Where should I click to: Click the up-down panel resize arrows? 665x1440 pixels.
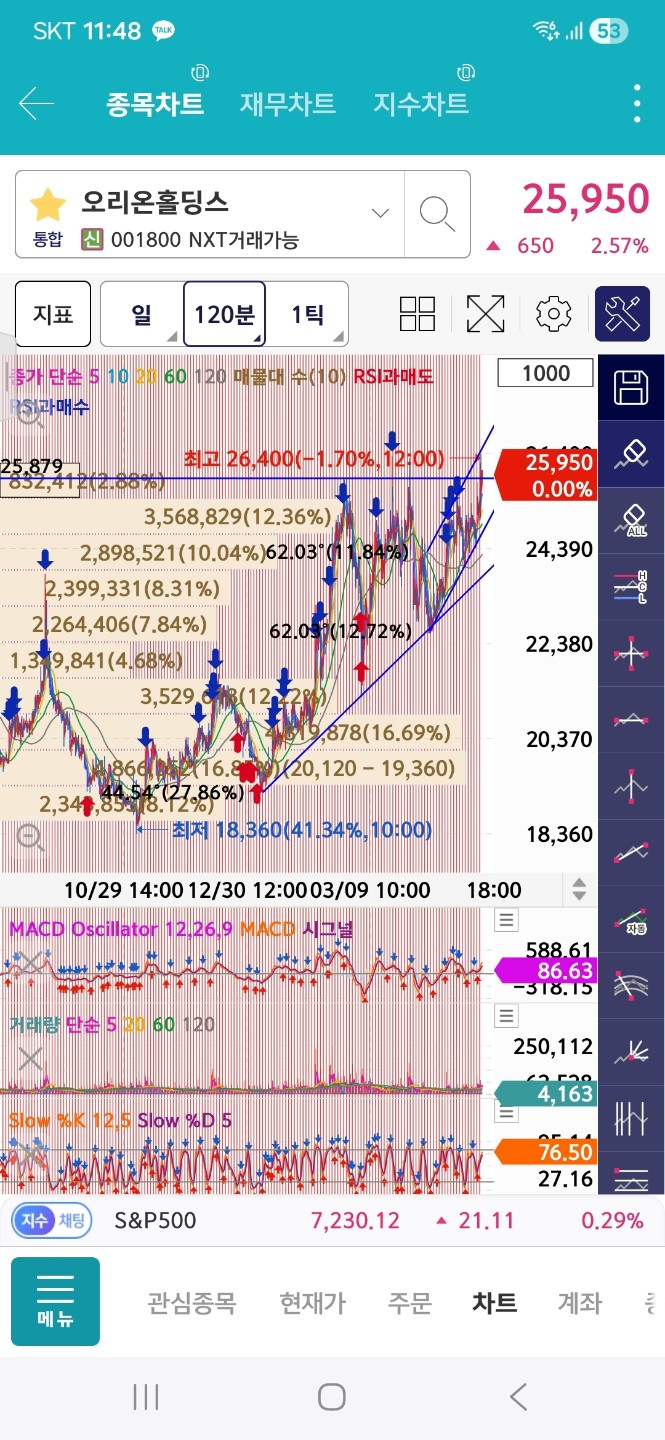[578, 889]
